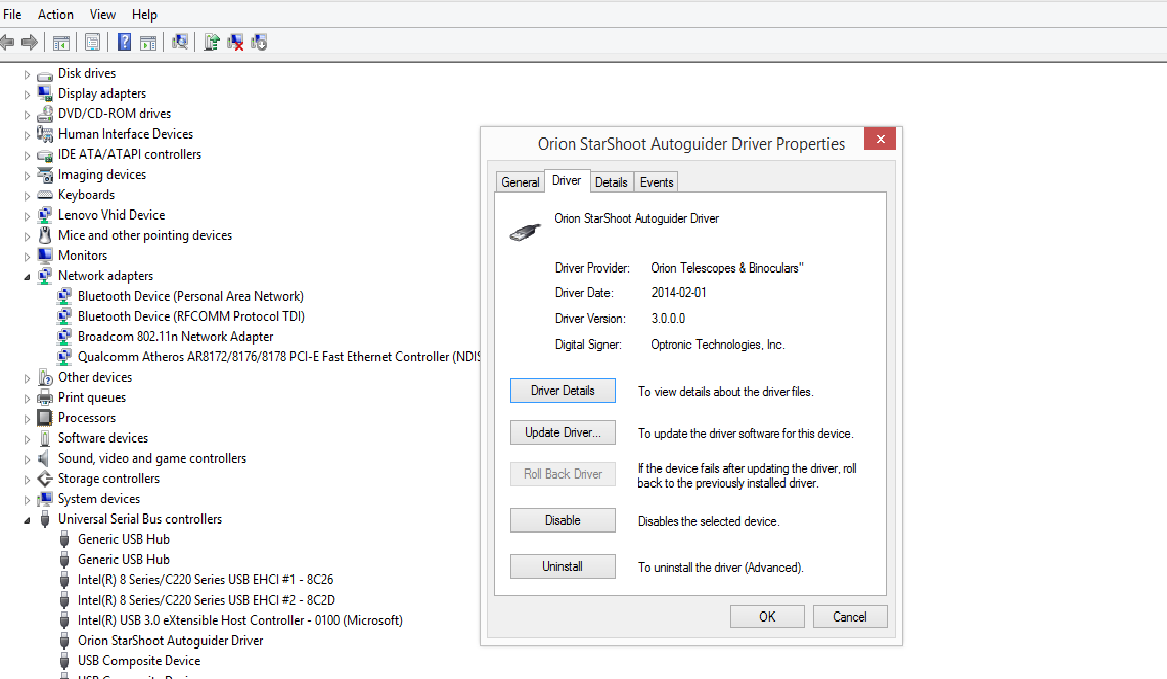
Task: Expand IDE ATA/ATAPI controllers node
Action: [x=28, y=156]
